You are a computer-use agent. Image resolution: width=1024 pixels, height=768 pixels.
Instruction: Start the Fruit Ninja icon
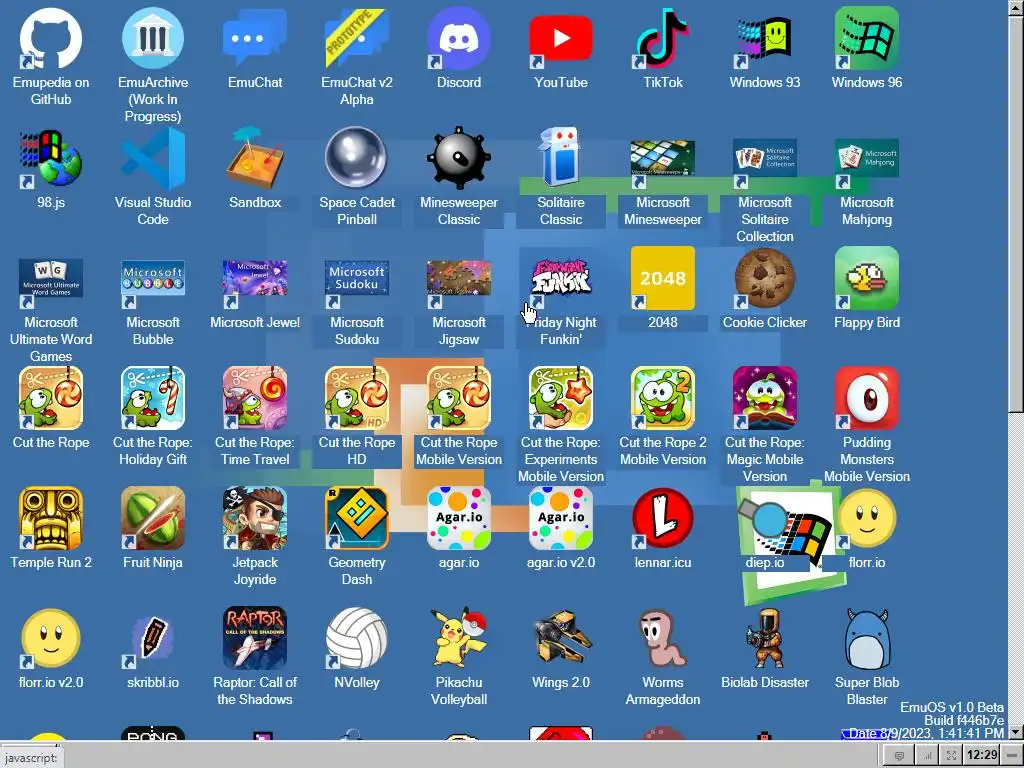tap(153, 518)
